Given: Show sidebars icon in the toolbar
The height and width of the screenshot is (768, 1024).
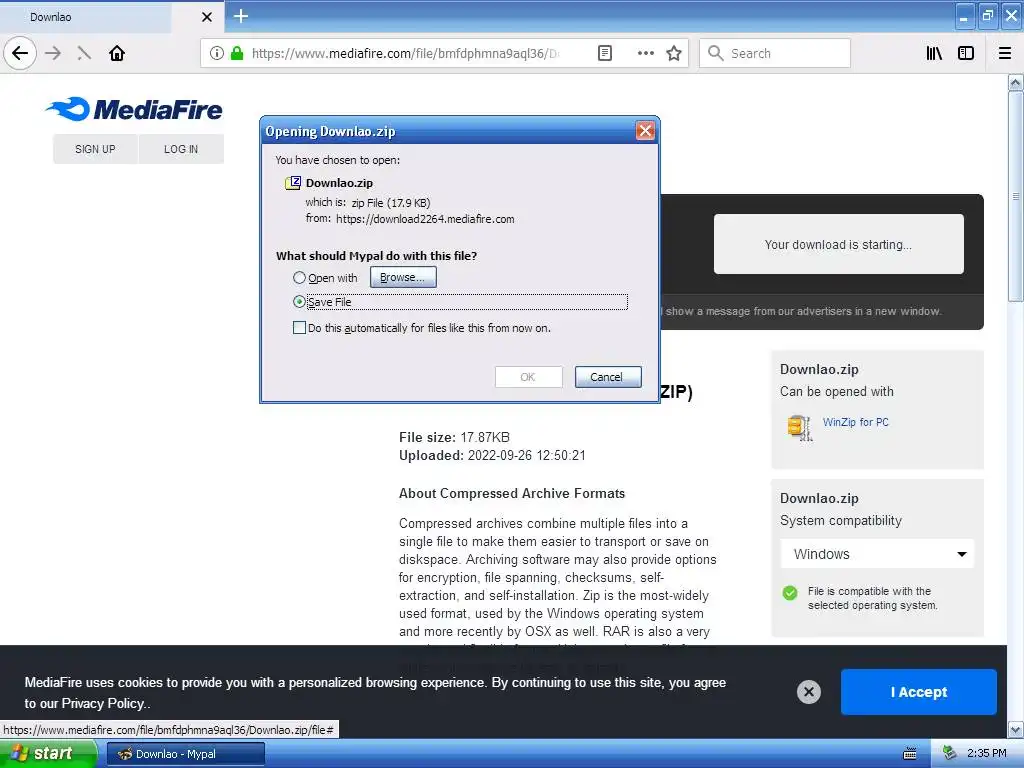Looking at the screenshot, I should coord(966,53).
